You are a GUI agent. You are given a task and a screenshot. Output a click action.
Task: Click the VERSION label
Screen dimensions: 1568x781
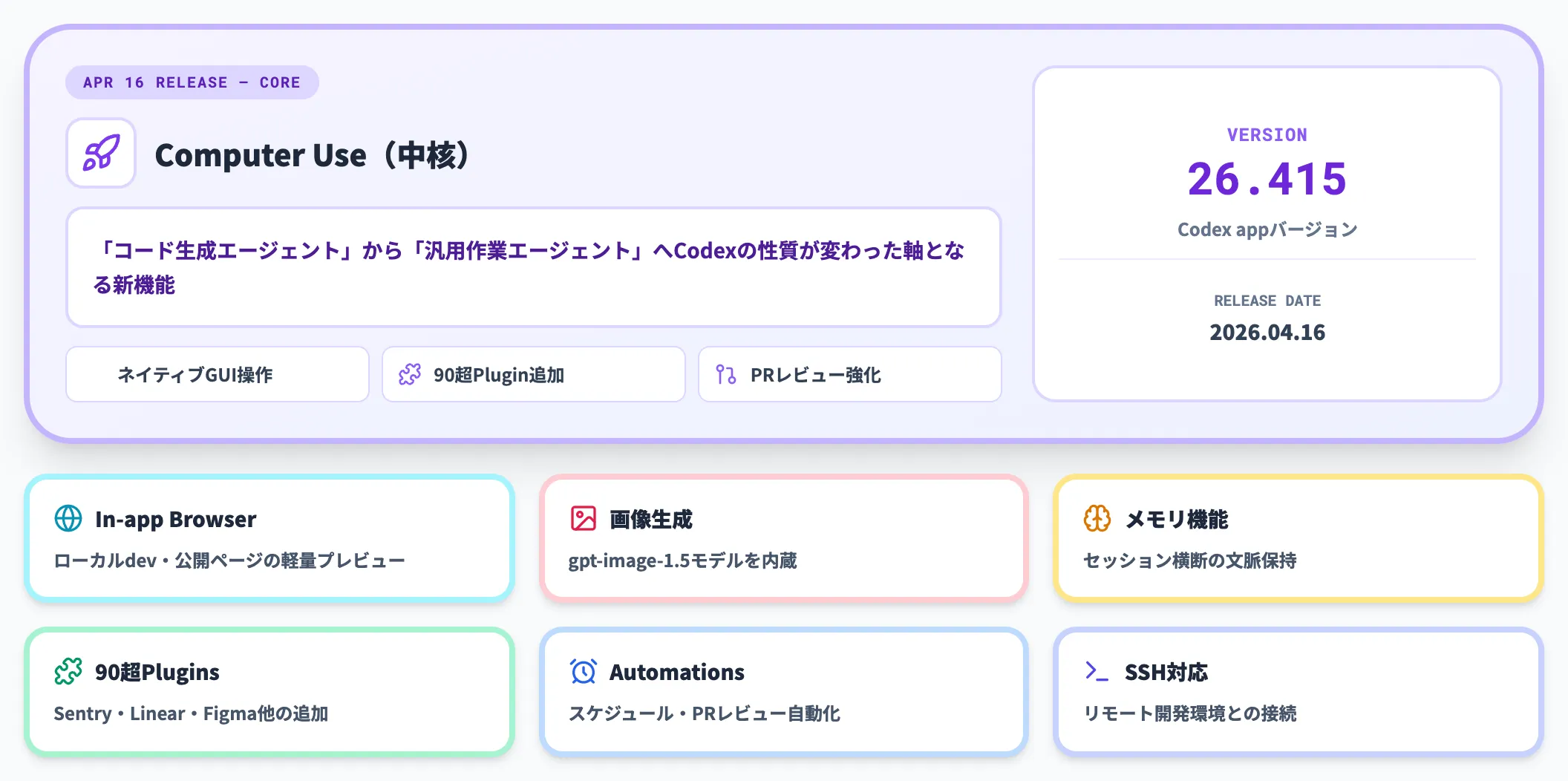pyautogui.click(x=1267, y=135)
